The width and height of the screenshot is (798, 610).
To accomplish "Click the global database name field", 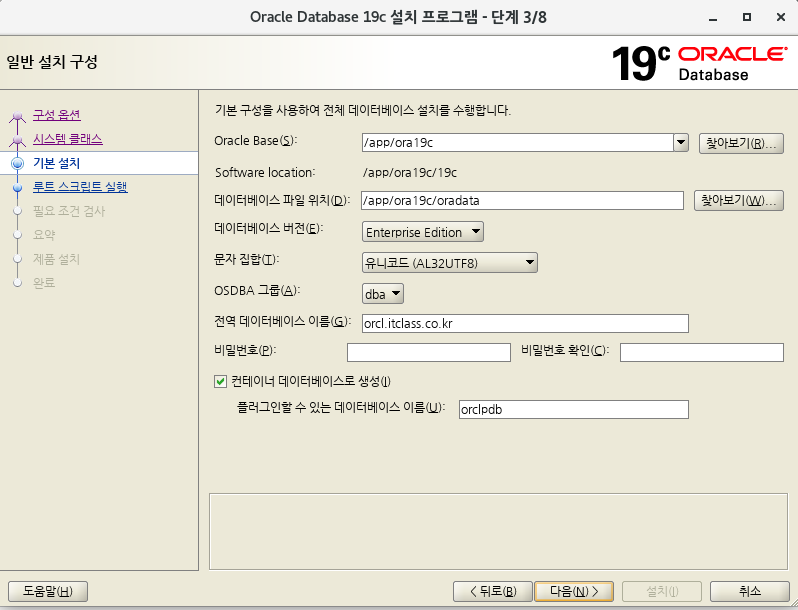I will point(525,324).
